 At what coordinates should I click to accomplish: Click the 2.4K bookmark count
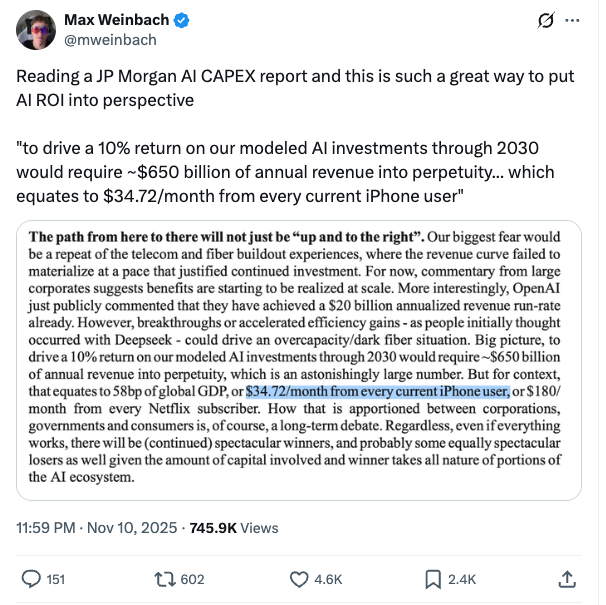(462, 578)
